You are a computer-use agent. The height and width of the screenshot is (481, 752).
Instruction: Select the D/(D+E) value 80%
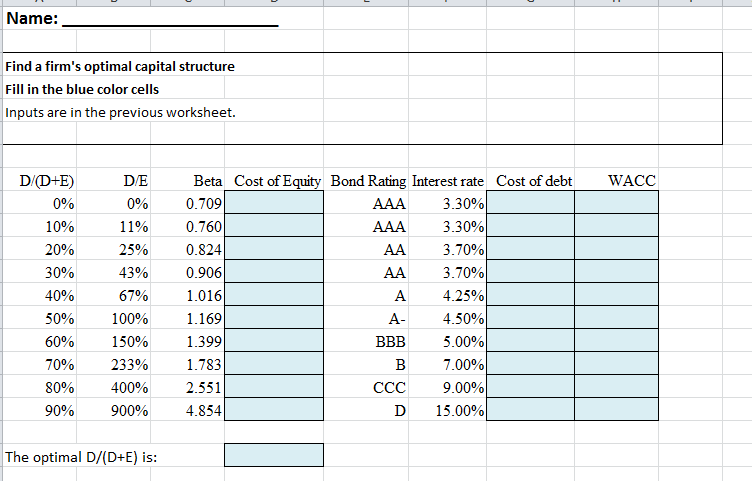pyautogui.click(x=60, y=387)
